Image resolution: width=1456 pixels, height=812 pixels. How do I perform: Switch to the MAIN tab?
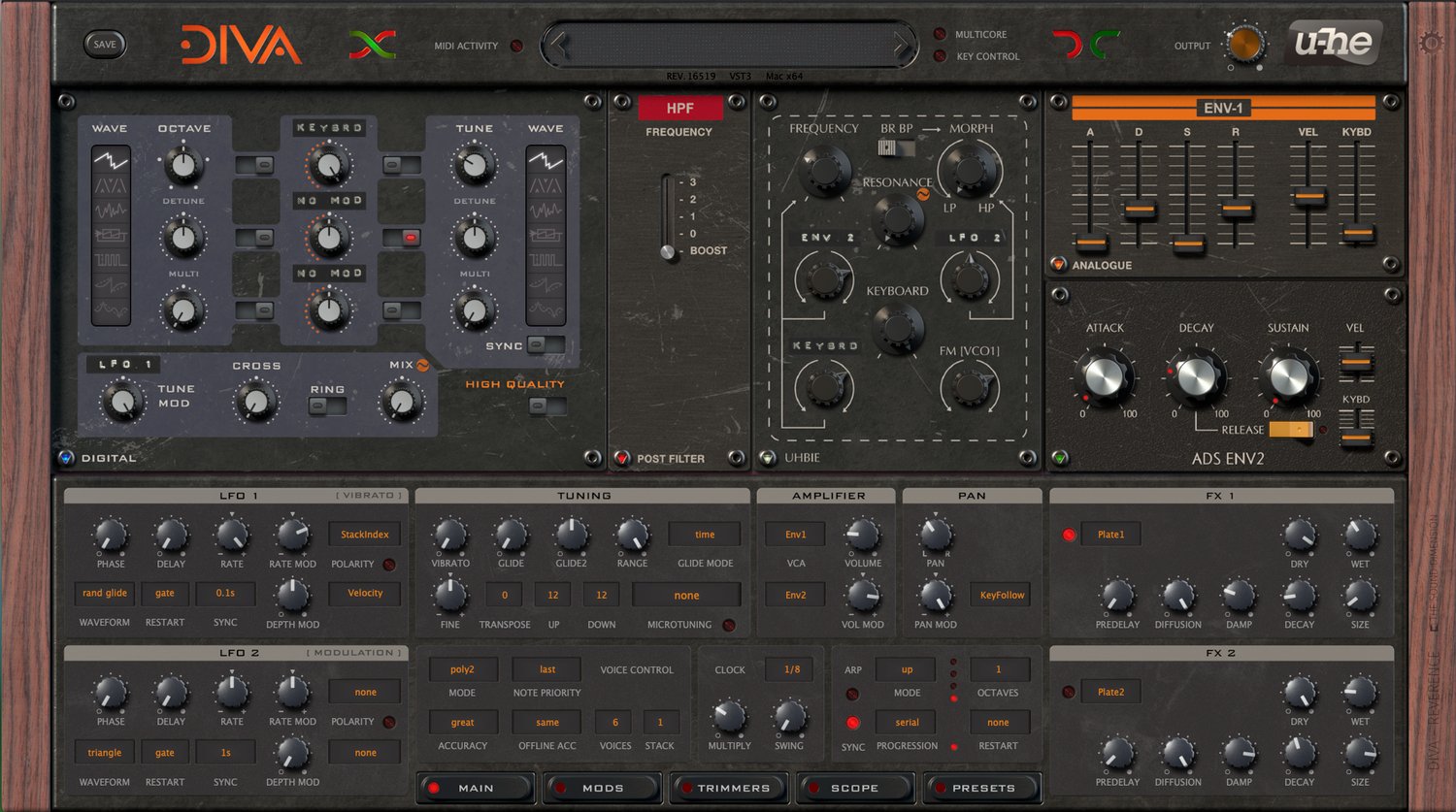pos(477,788)
